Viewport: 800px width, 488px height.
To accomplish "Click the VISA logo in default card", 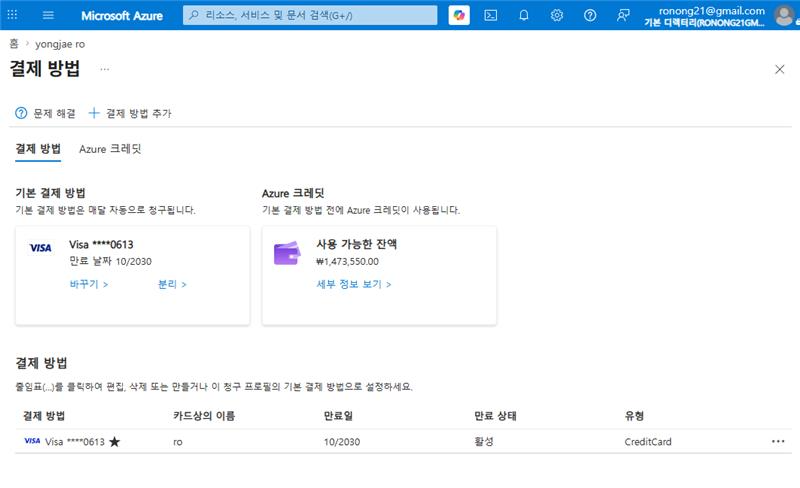I will tap(40, 248).
